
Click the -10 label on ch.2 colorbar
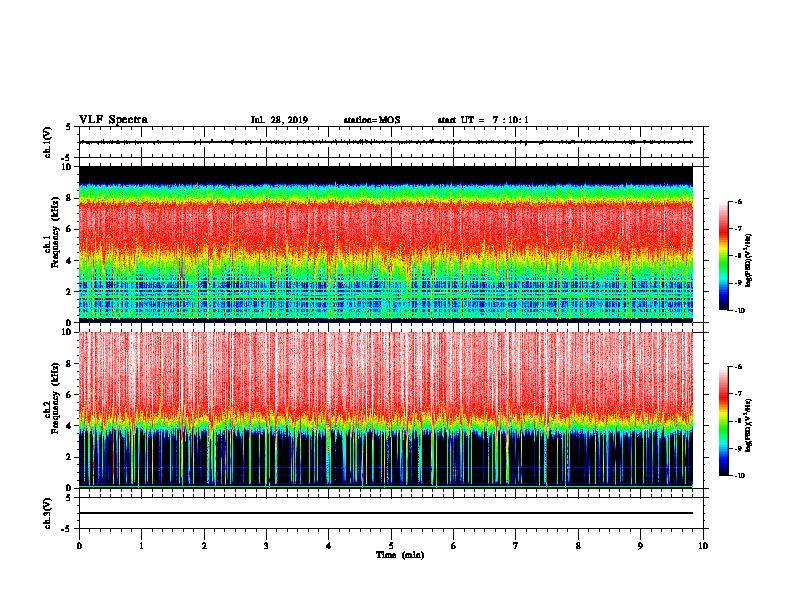pyautogui.click(x=740, y=475)
